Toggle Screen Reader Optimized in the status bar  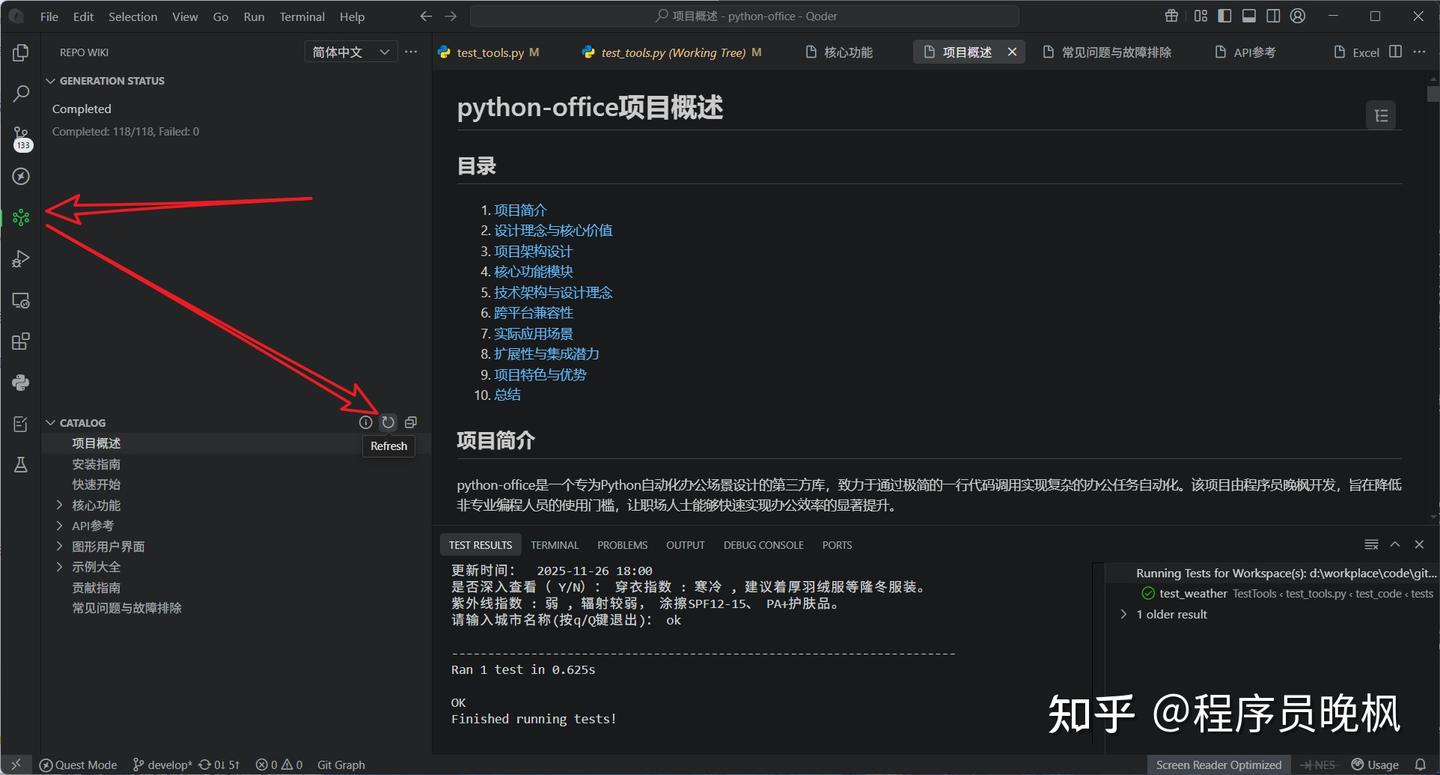click(x=1219, y=764)
